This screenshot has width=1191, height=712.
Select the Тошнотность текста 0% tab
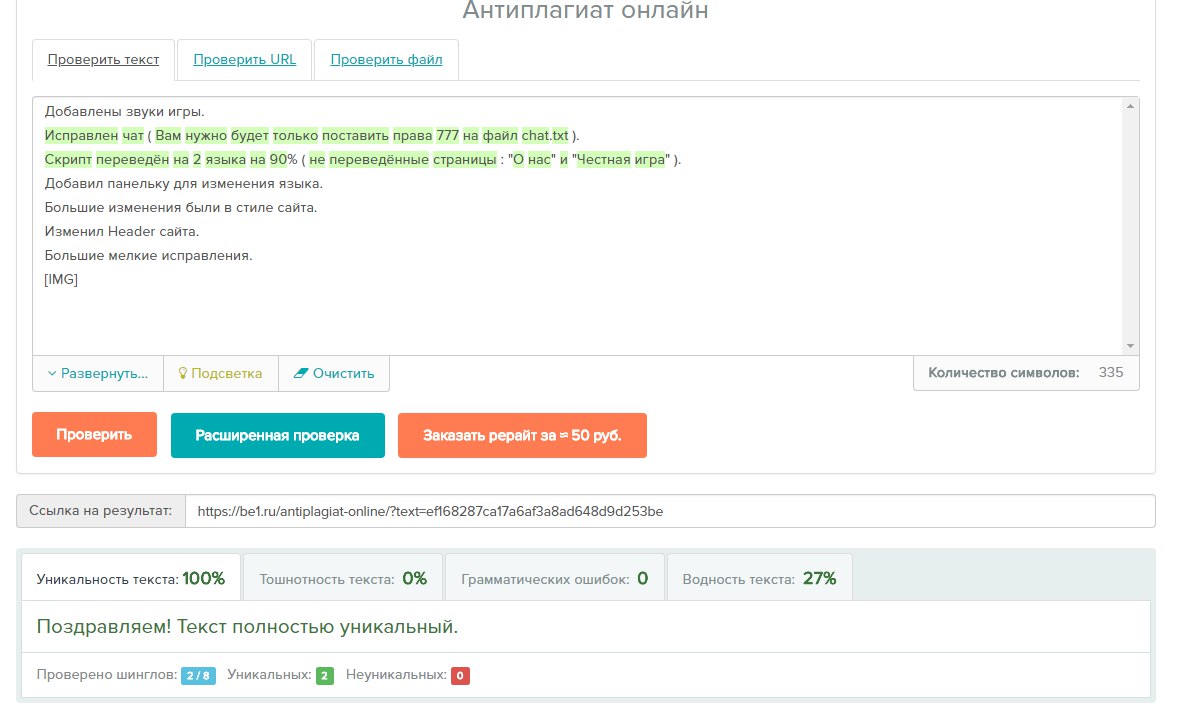(343, 579)
